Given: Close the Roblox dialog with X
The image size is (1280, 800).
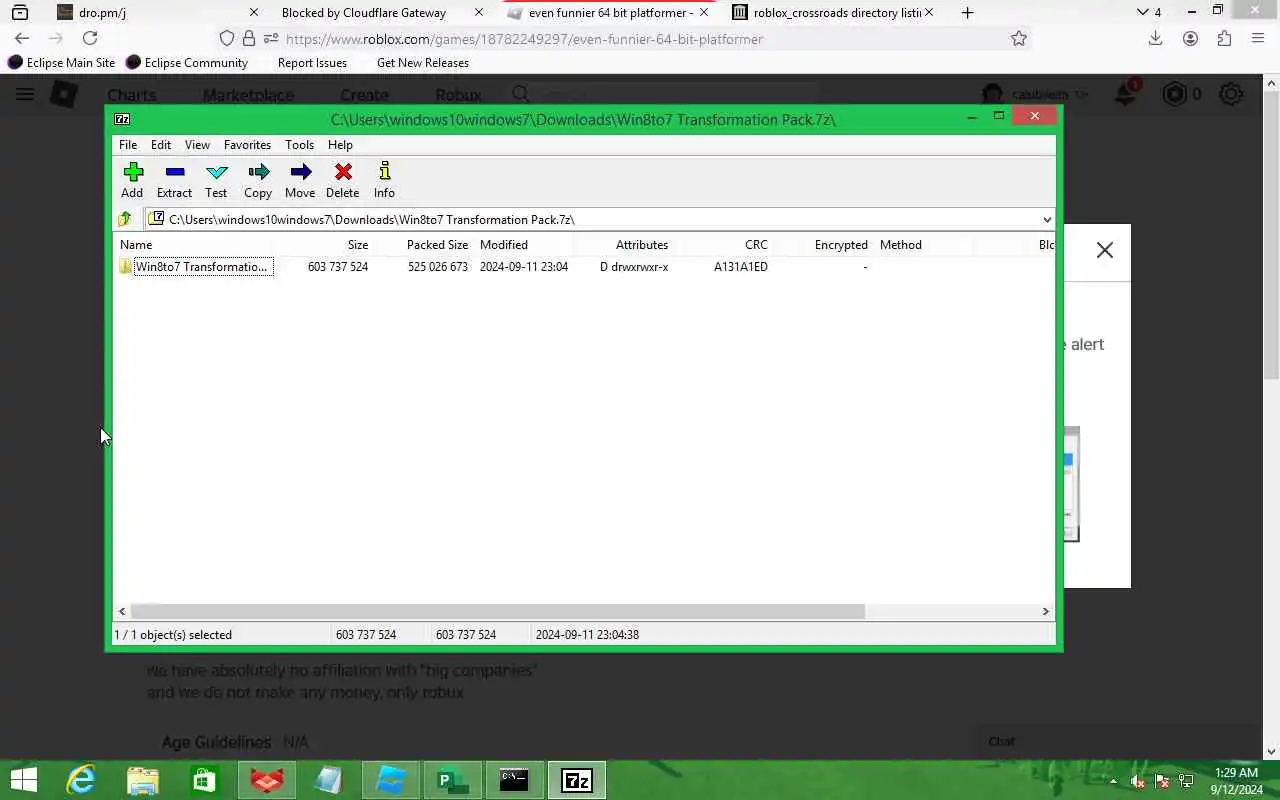Looking at the screenshot, I should pyautogui.click(x=1104, y=250).
